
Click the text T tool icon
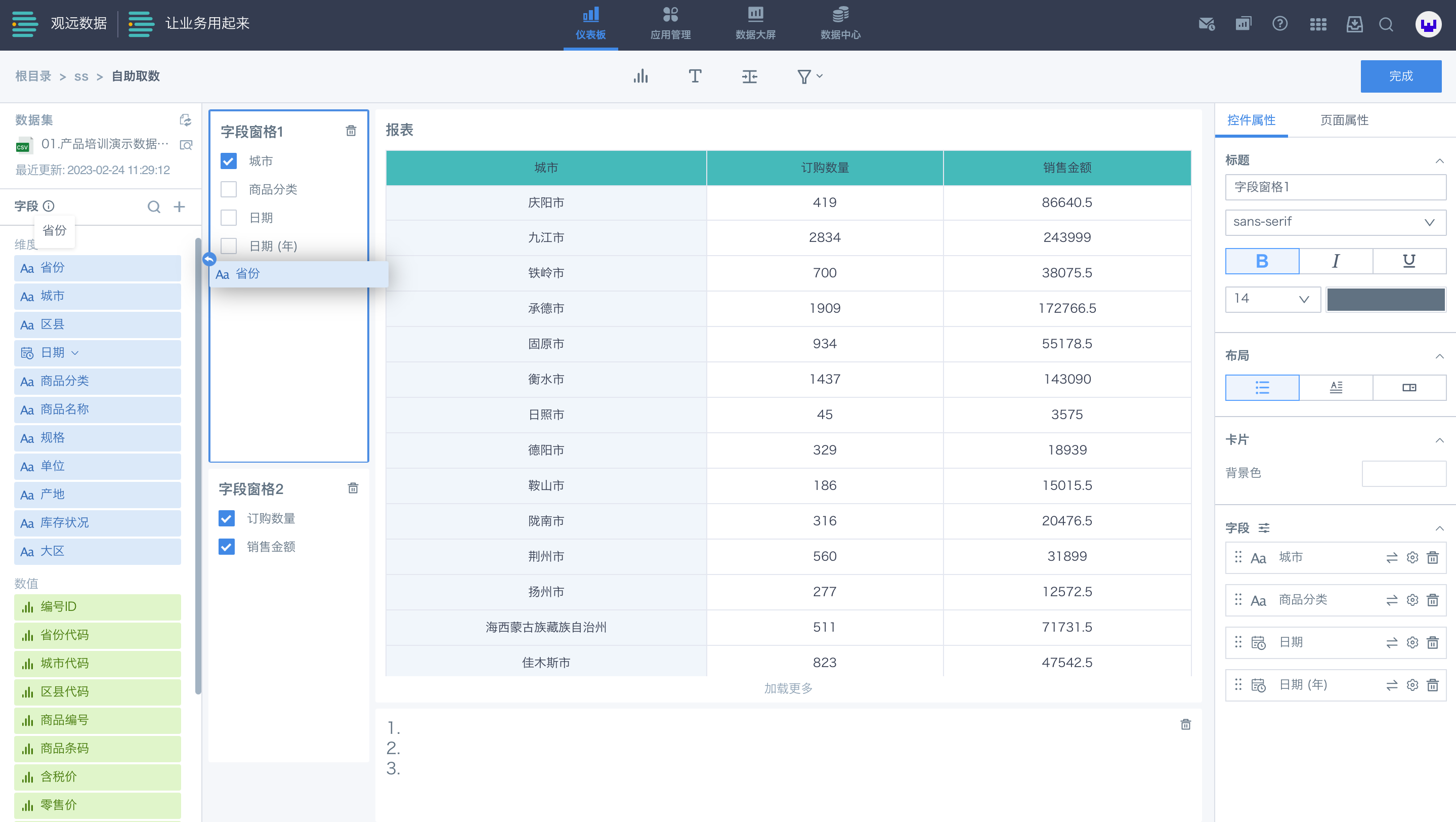coord(695,76)
